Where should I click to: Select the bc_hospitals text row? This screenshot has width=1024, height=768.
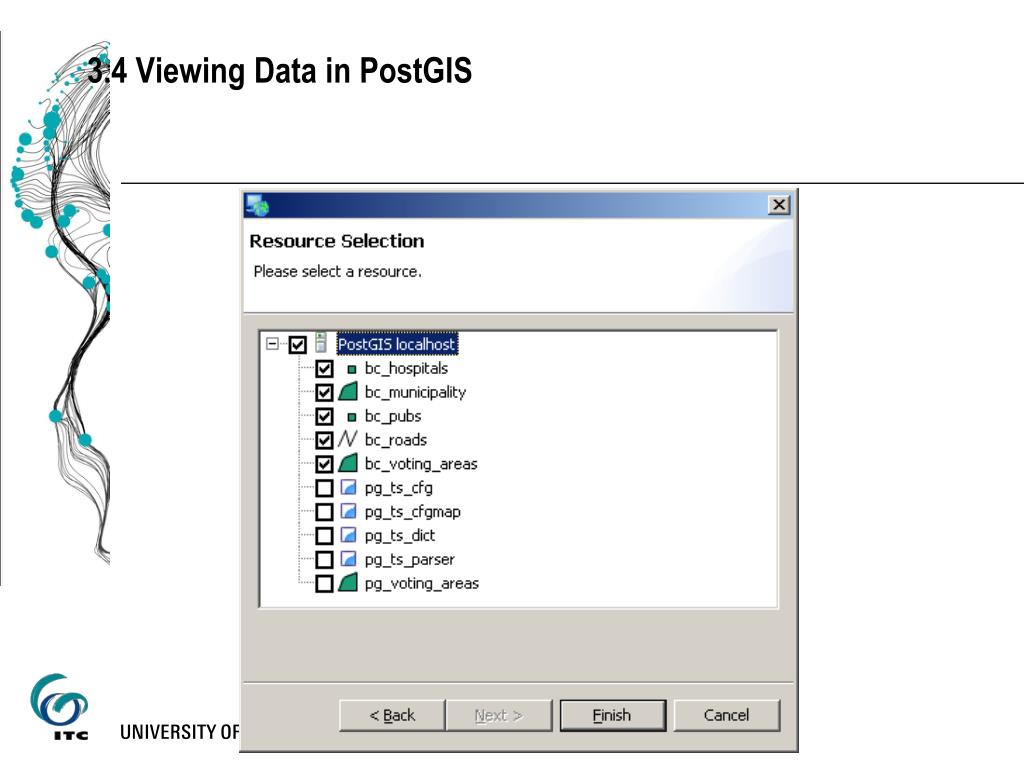406,368
